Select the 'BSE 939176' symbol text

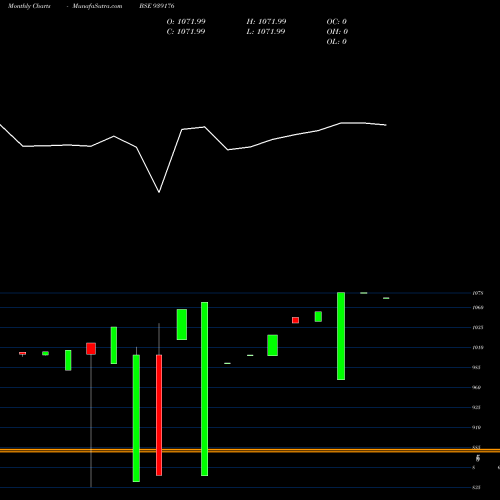pos(157,6)
